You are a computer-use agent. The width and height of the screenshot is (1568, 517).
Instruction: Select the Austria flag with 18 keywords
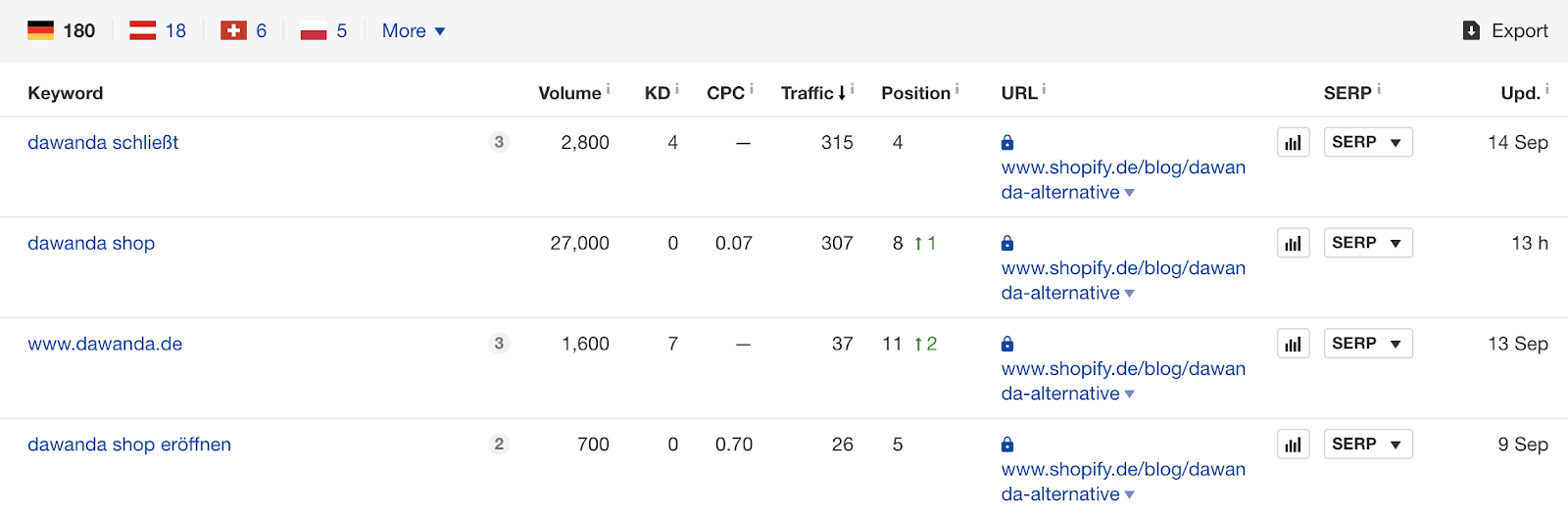point(158,30)
